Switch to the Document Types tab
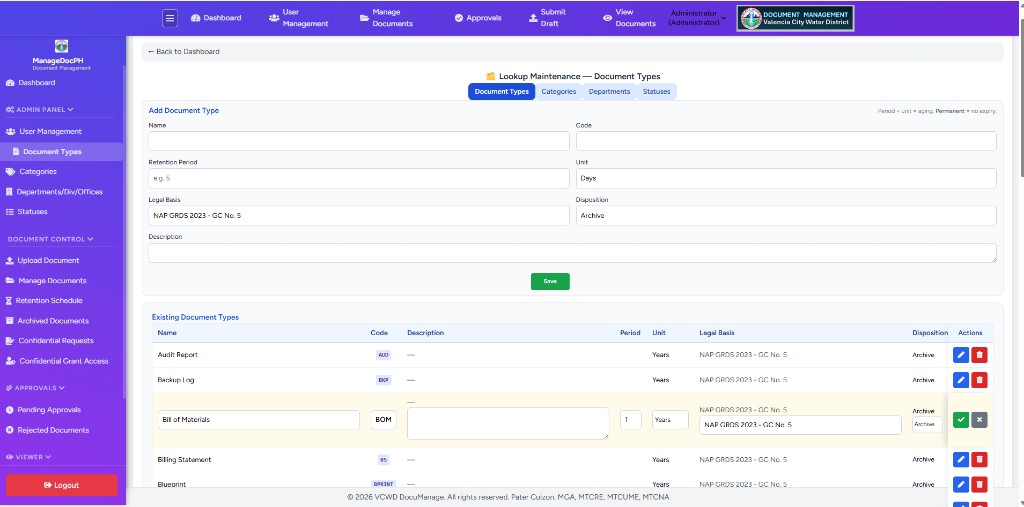1024x507 pixels. (502, 92)
